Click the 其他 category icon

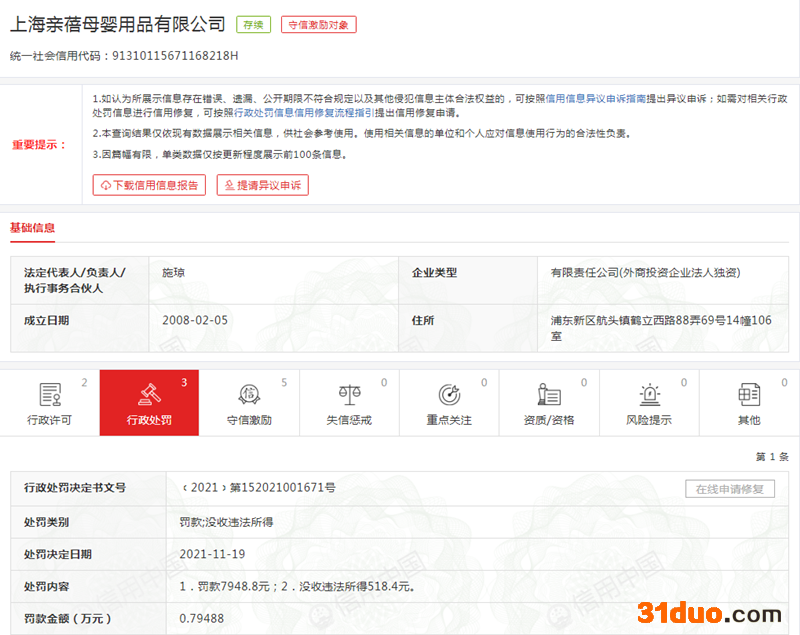(749, 395)
